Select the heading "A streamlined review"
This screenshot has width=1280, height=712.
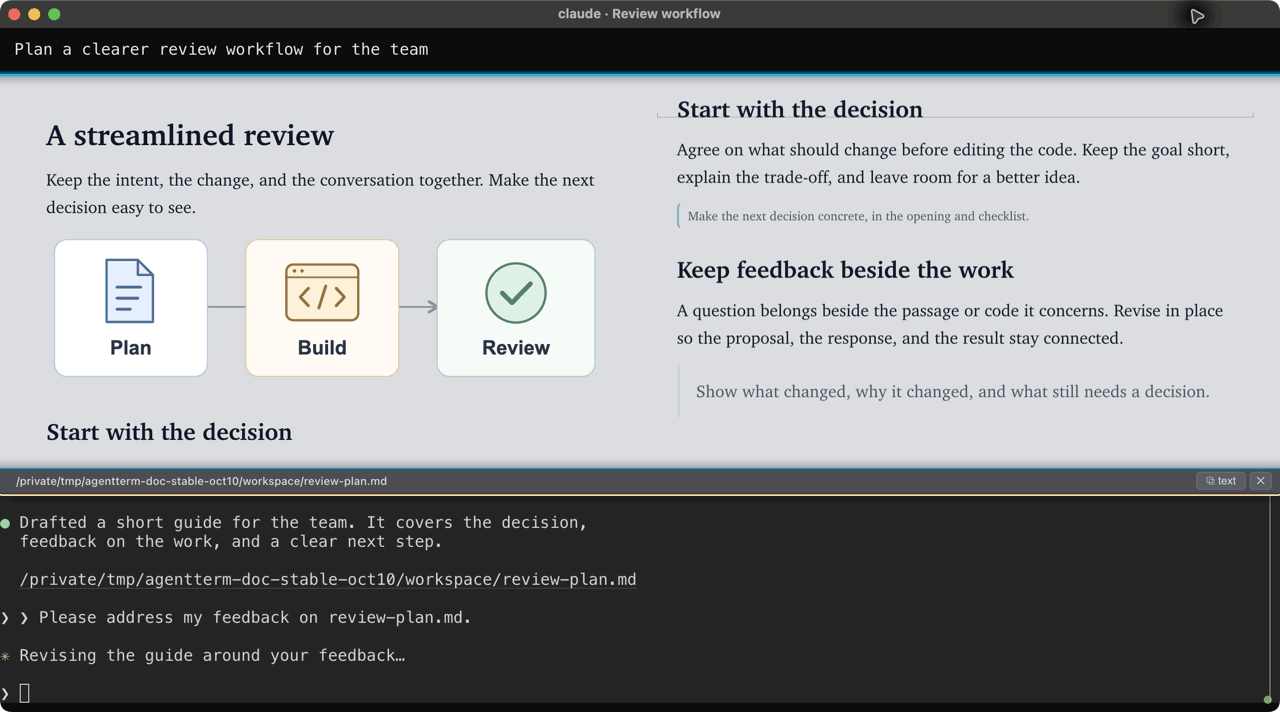pos(190,135)
